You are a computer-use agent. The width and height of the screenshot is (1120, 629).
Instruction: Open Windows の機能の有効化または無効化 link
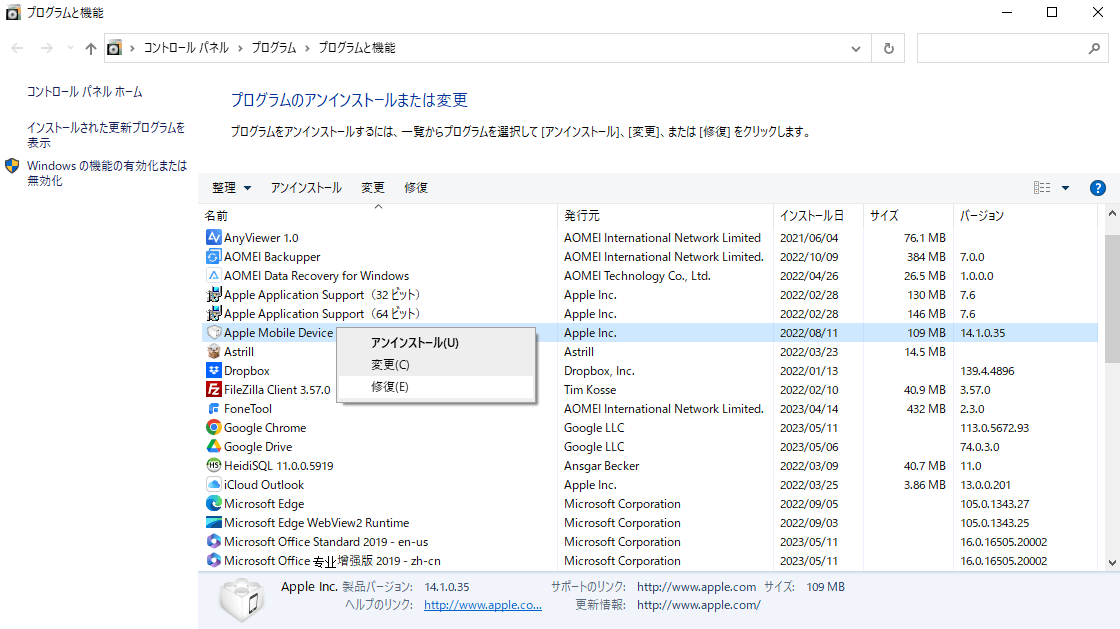coord(106,173)
